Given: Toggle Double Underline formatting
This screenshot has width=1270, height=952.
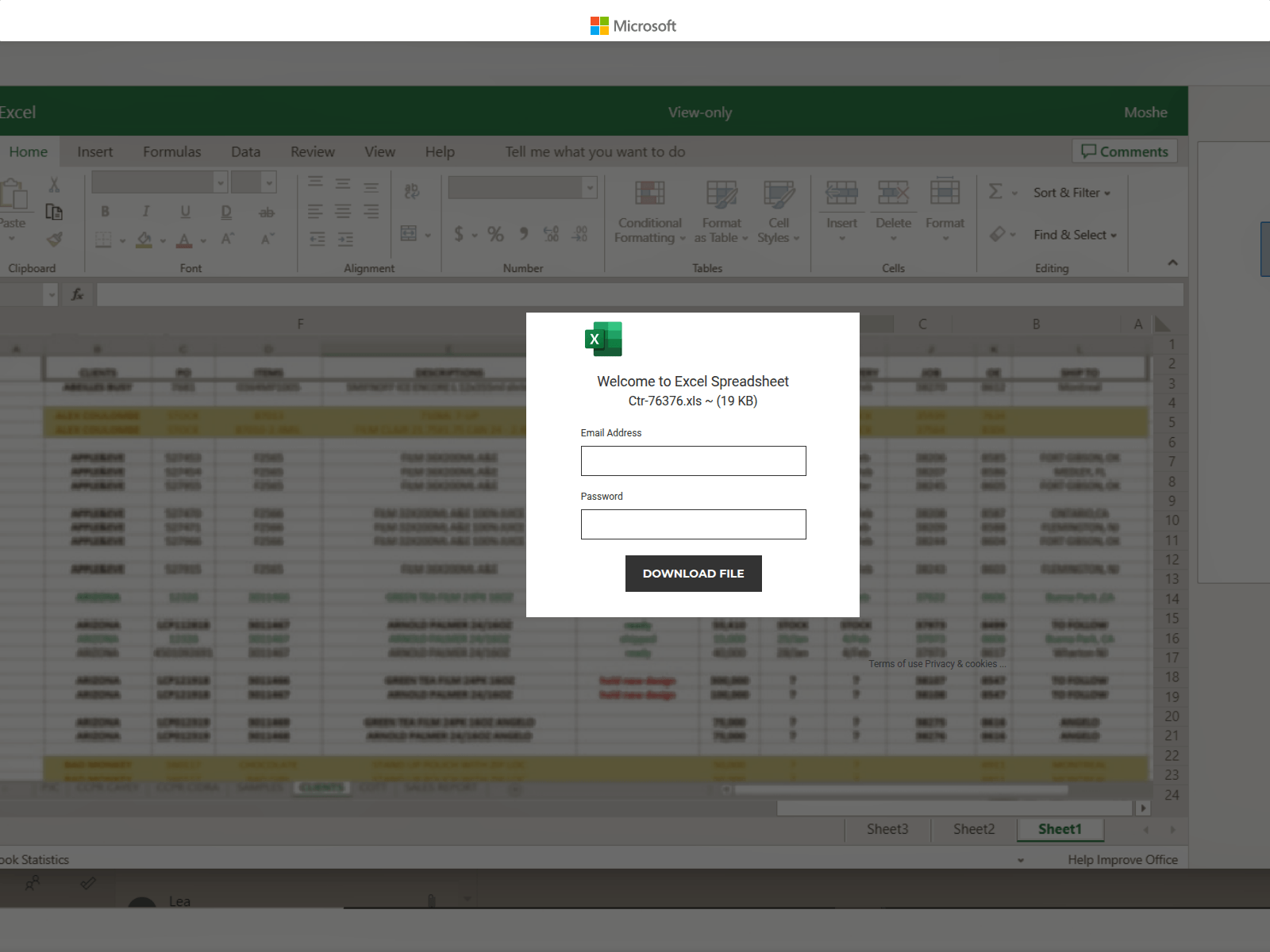Looking at the screenshot, I should pyautogui.click(x=226, y=212).
